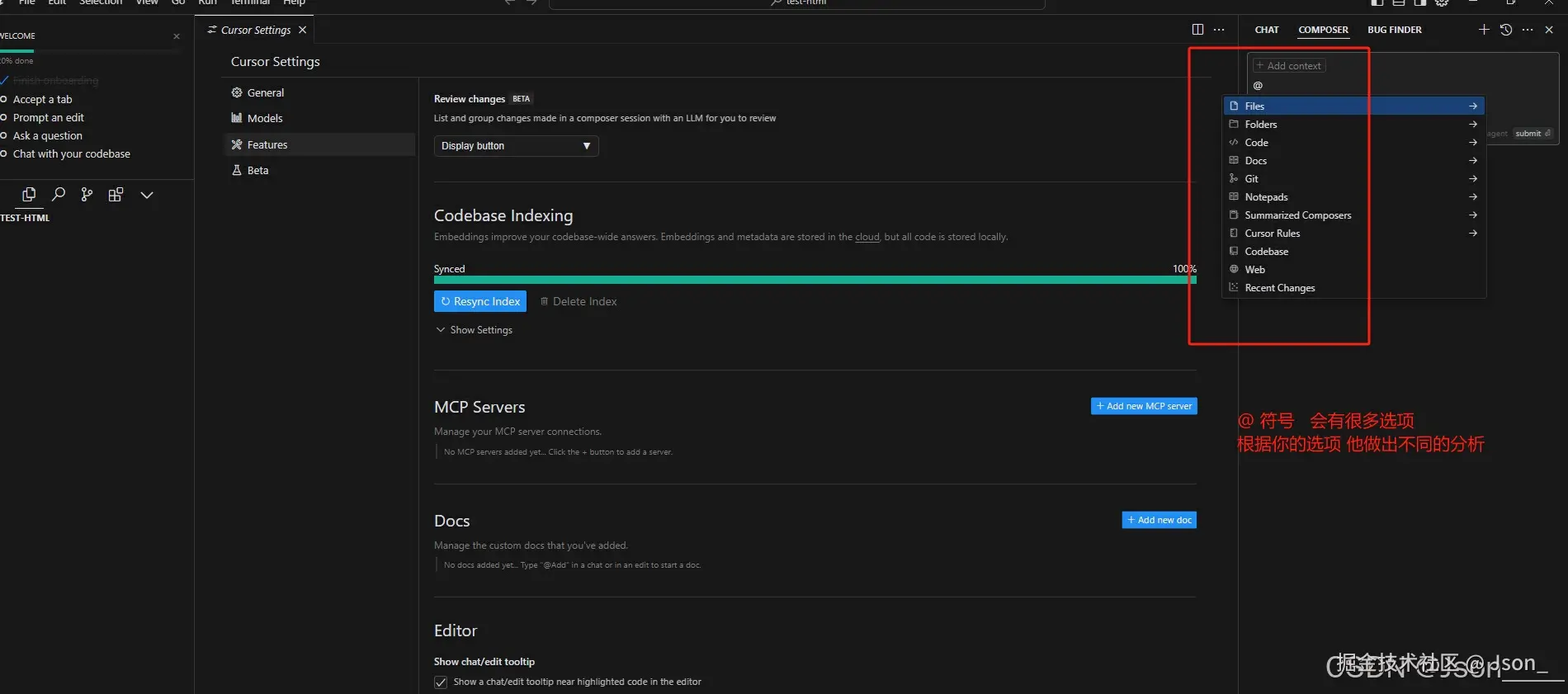Switch to the CHAT tab
1568x694 pixels.
pos(1267,30)
